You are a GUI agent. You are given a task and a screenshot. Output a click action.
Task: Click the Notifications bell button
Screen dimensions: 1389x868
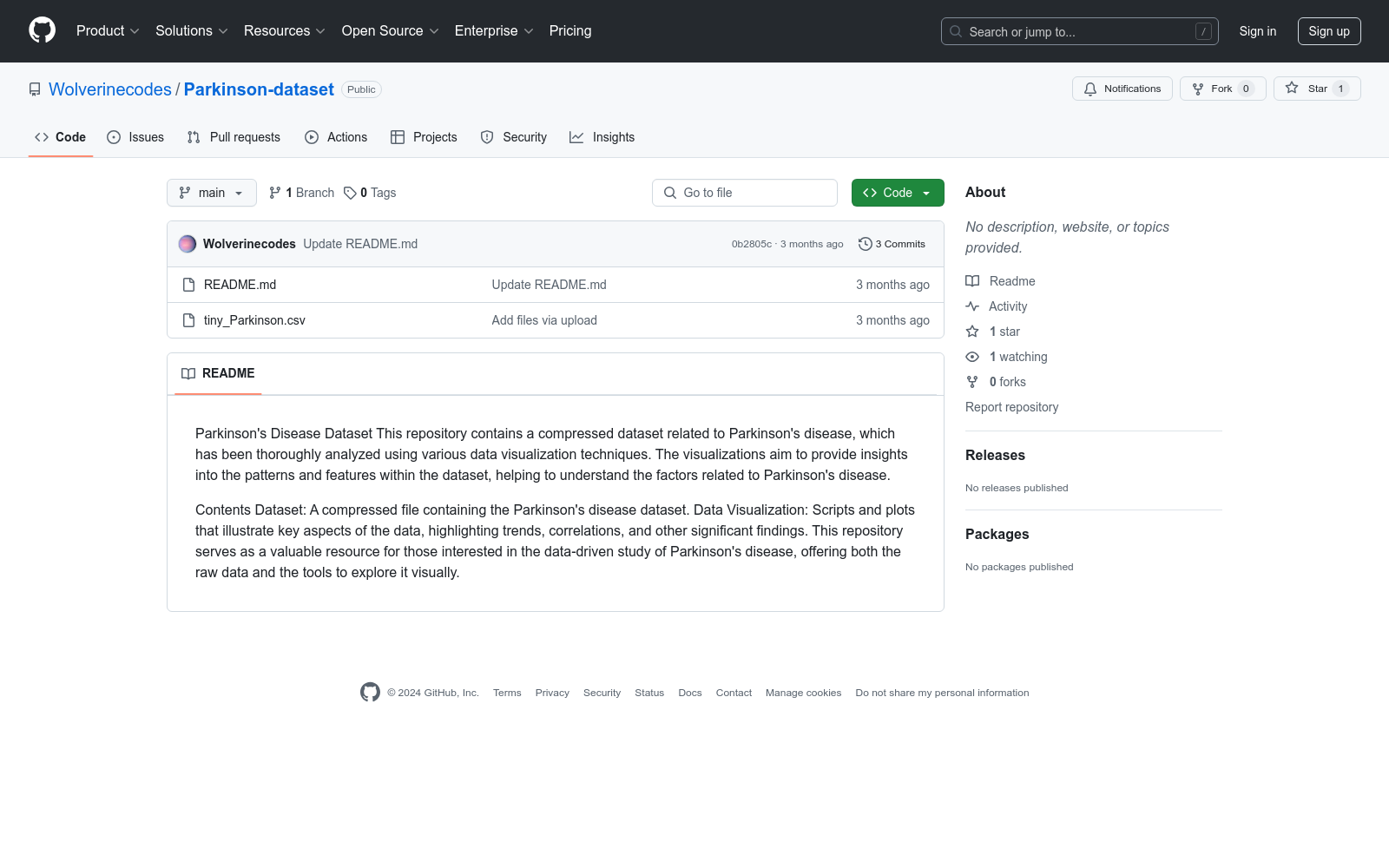[1122, 89]
